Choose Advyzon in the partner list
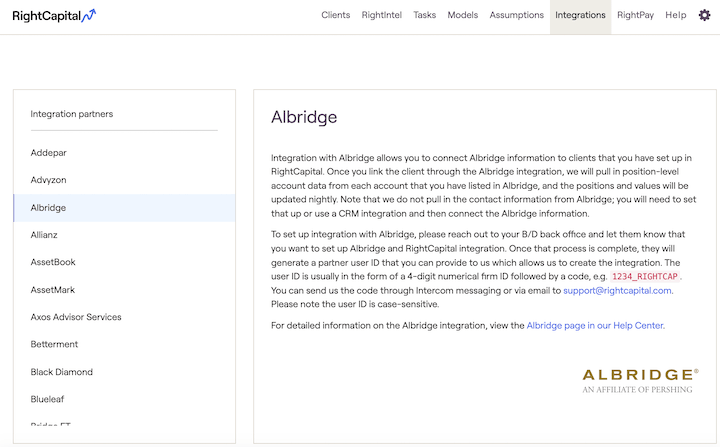 (x=49, y=180)
